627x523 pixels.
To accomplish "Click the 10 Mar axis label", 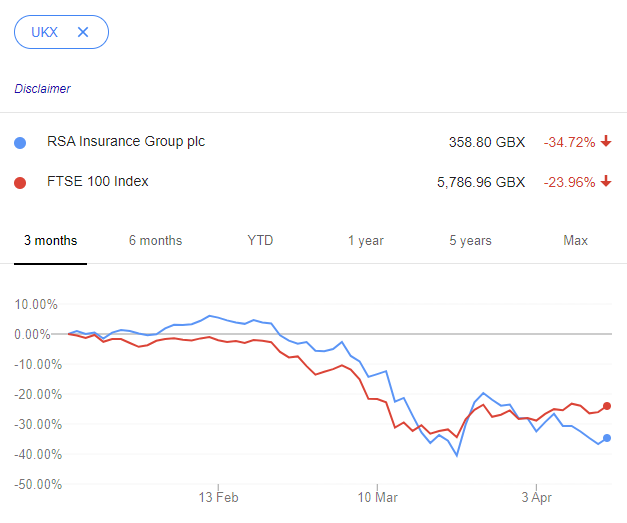I will tap(377, 497).
